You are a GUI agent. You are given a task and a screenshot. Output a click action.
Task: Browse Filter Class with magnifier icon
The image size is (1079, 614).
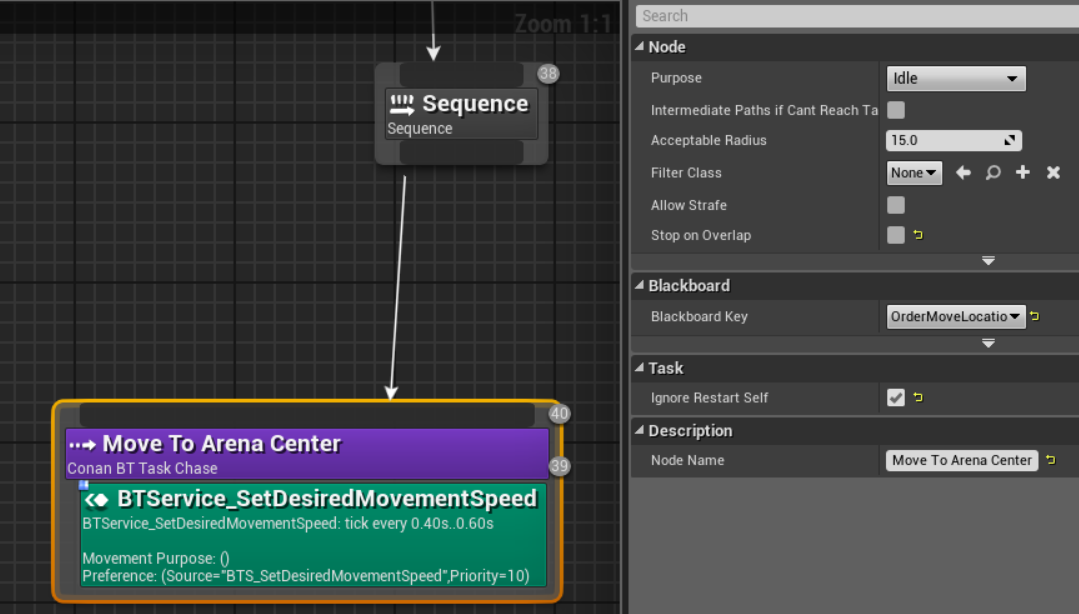point(993,173)
